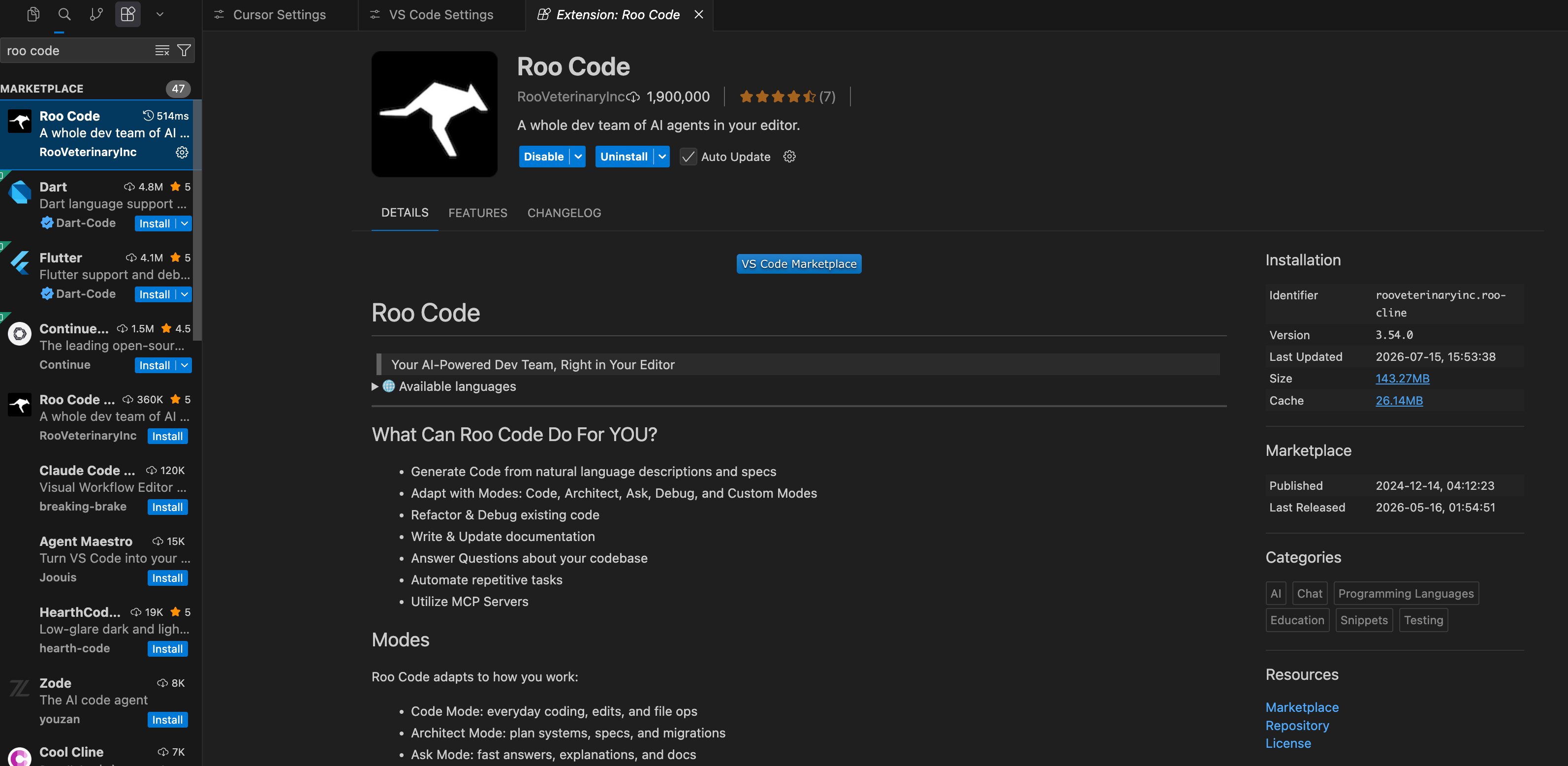Open the Explorer files icon

click(x=33, y=14)
